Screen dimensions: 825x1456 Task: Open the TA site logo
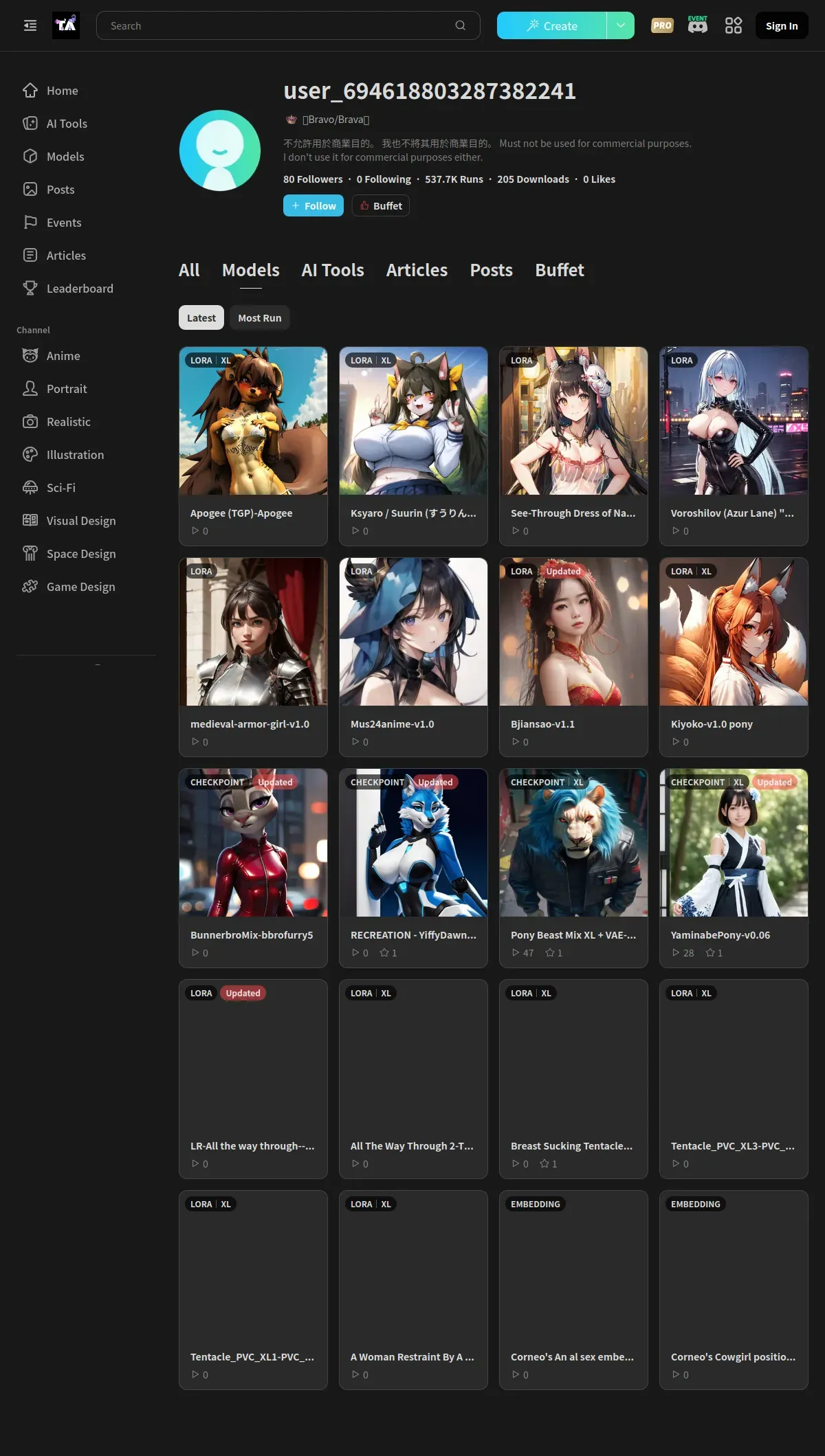click(x=66, y=25)
